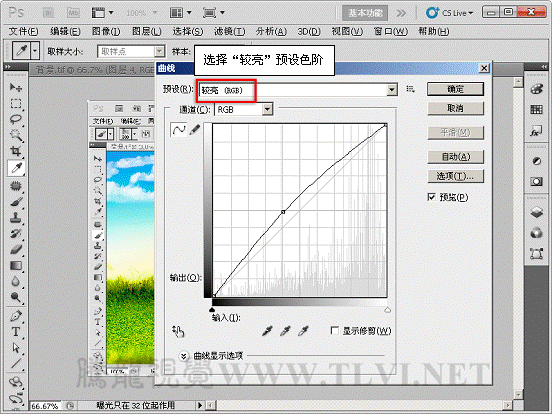Select the Crop tool
552x414 pixels.
(16, 151)
